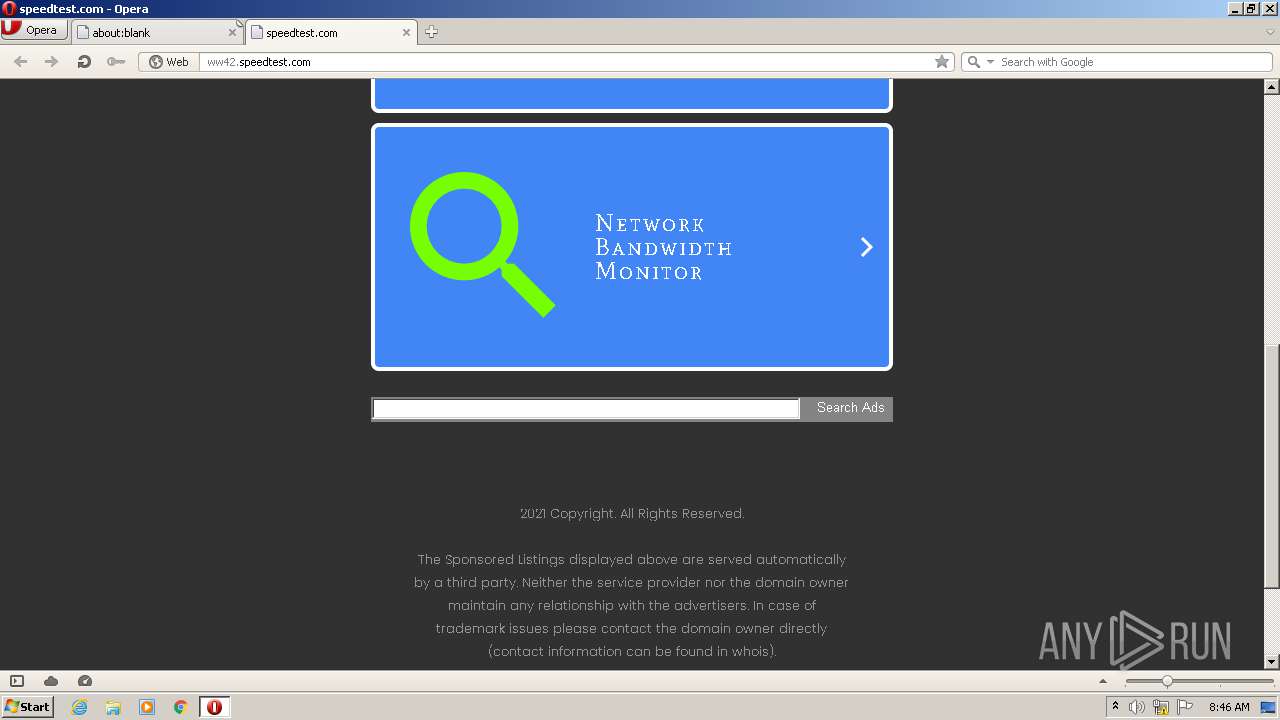The width and height of the screenshot is (1280, 720).
Task: Reload the current page
Action: point(84,61)
